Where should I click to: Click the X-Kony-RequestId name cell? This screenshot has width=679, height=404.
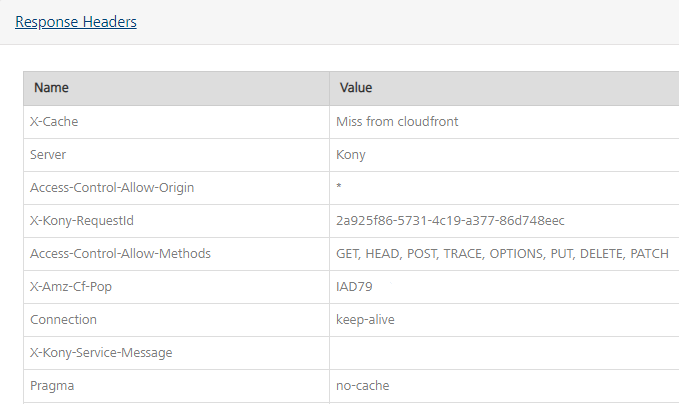point(176,221)
